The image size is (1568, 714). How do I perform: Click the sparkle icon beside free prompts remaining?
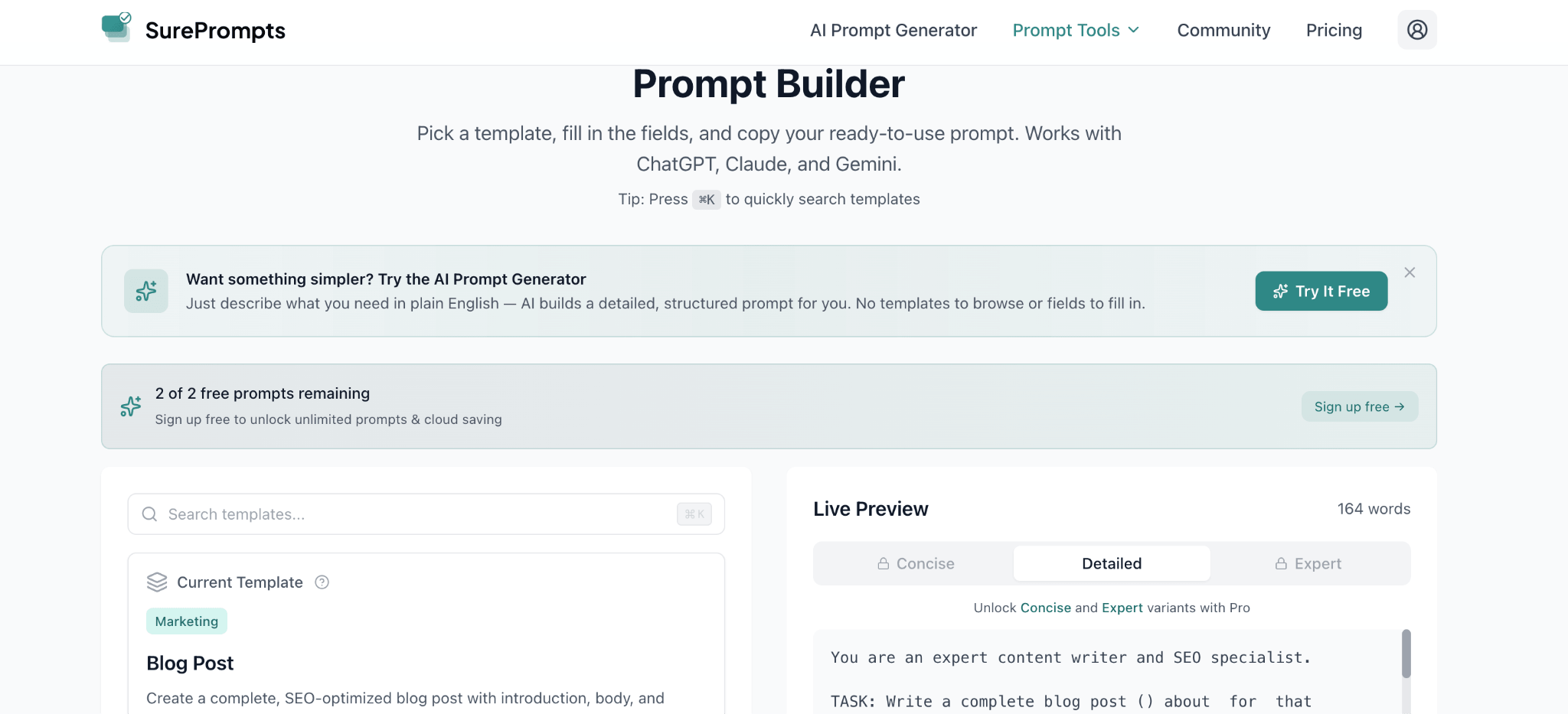(131, 406)
